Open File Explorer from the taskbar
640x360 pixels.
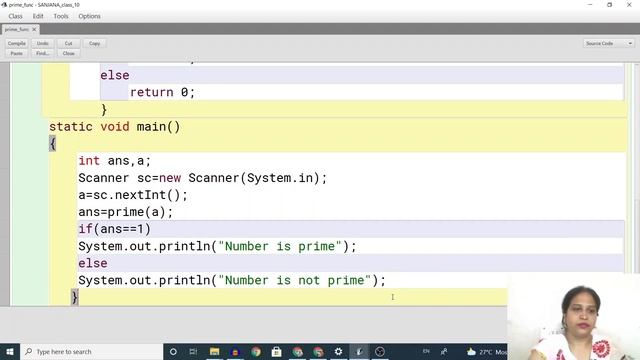(214, 351)
